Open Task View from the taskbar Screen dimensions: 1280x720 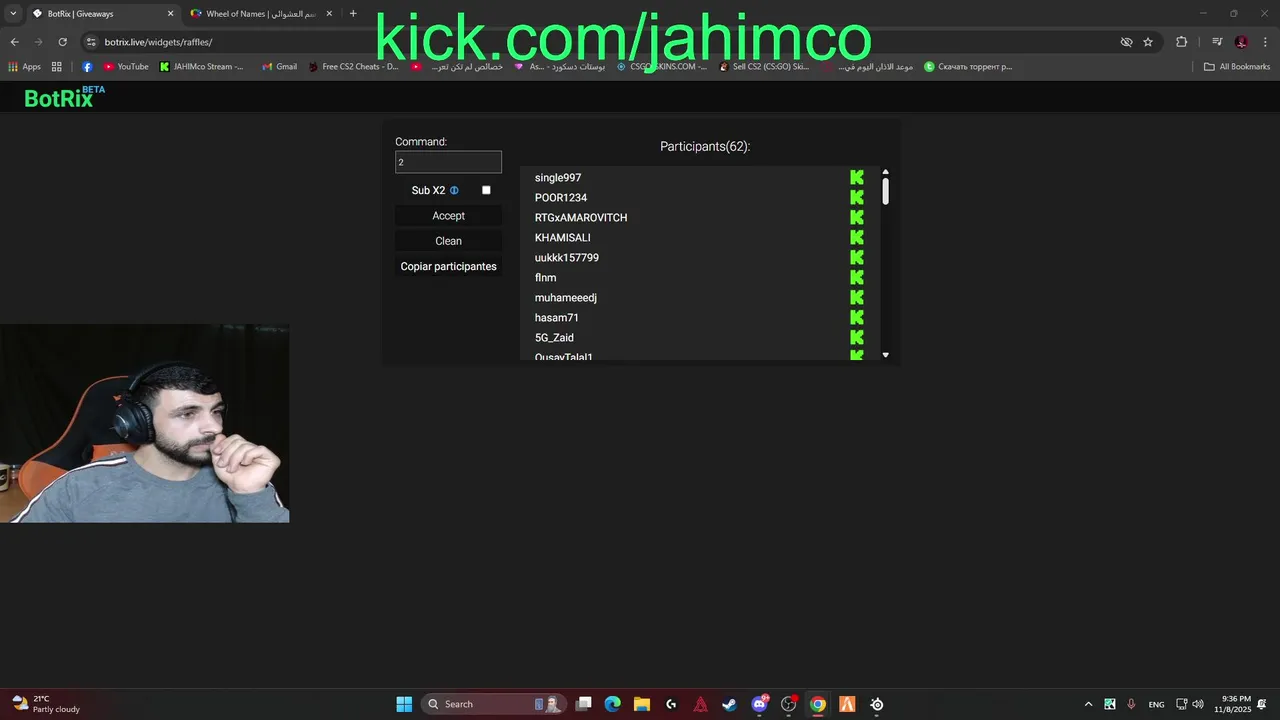(584, 704)
